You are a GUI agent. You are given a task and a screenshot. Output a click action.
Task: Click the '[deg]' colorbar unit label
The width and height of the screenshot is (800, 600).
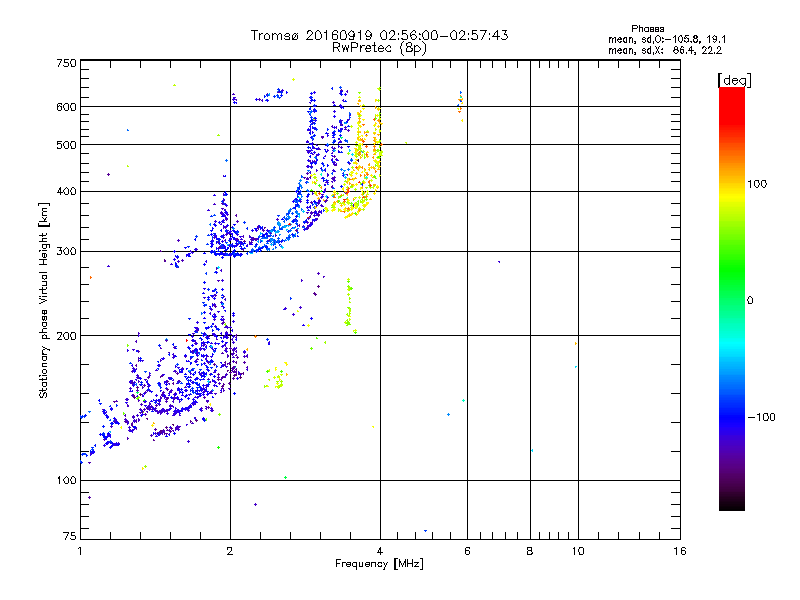pyautogui.click(x=734, y=81)
